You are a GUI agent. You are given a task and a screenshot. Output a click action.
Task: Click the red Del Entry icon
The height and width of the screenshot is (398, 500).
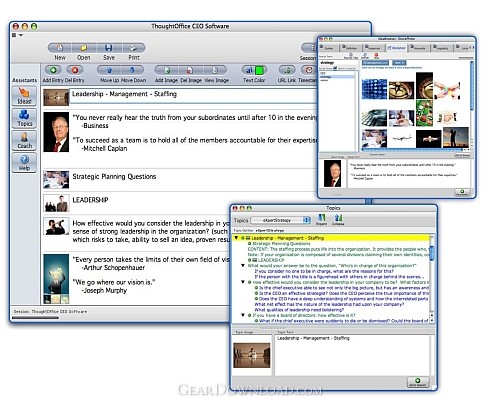click(75, 70)
